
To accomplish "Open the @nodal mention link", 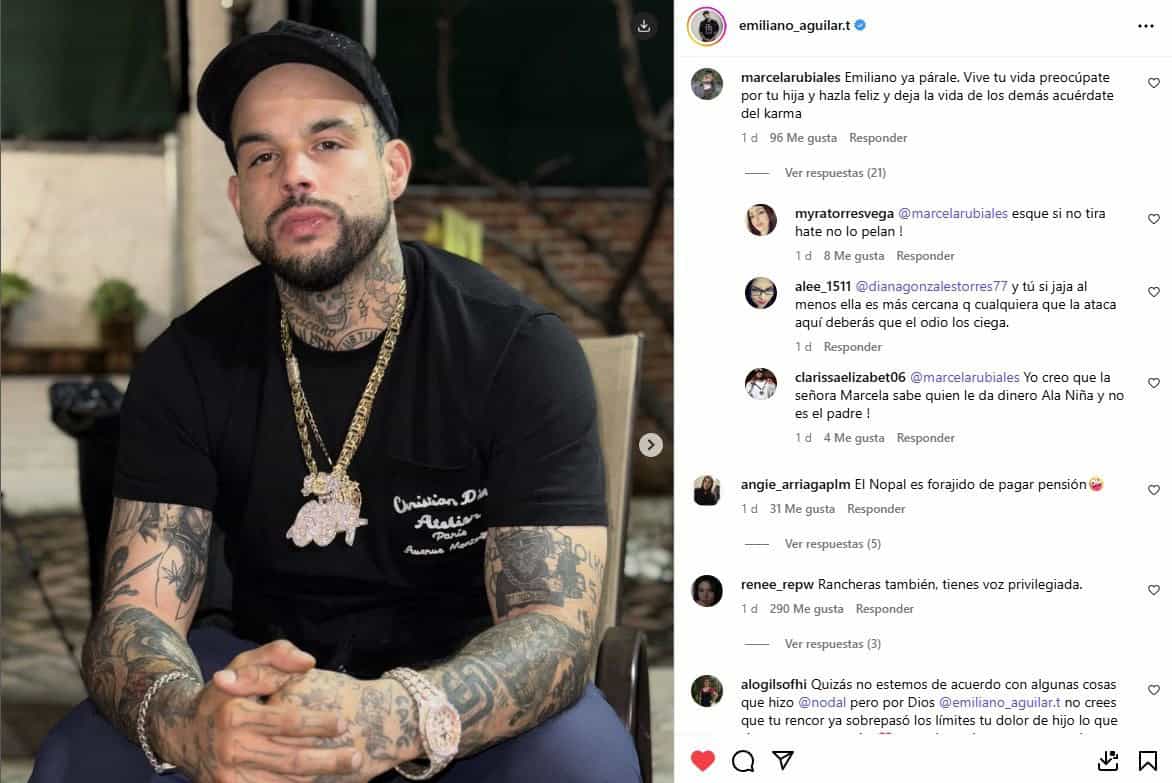I will [821, 702].
